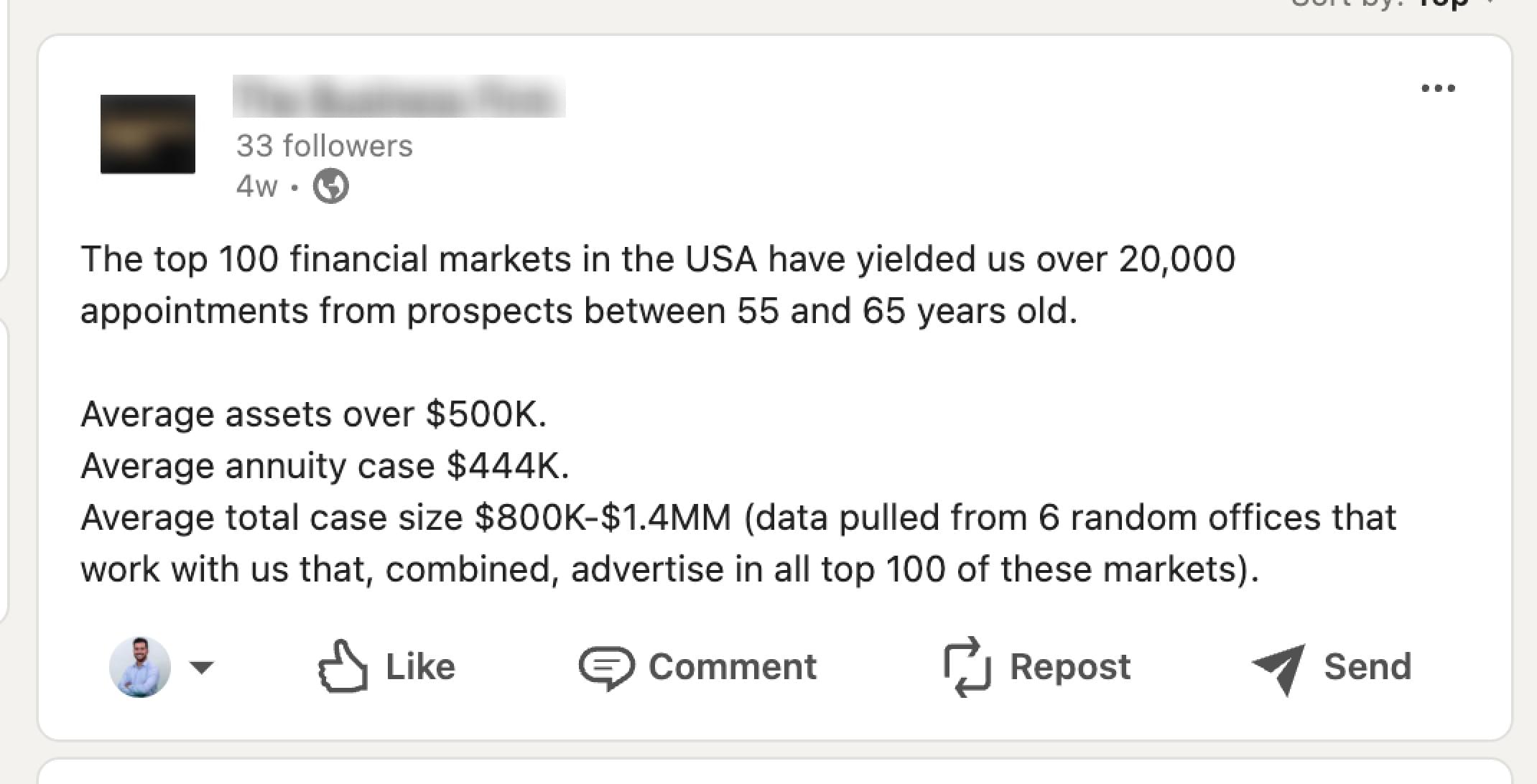Click the thumbs-up Like icon
The height and width of the screenshot is (784, 1537).
click(x=343, y=666)
